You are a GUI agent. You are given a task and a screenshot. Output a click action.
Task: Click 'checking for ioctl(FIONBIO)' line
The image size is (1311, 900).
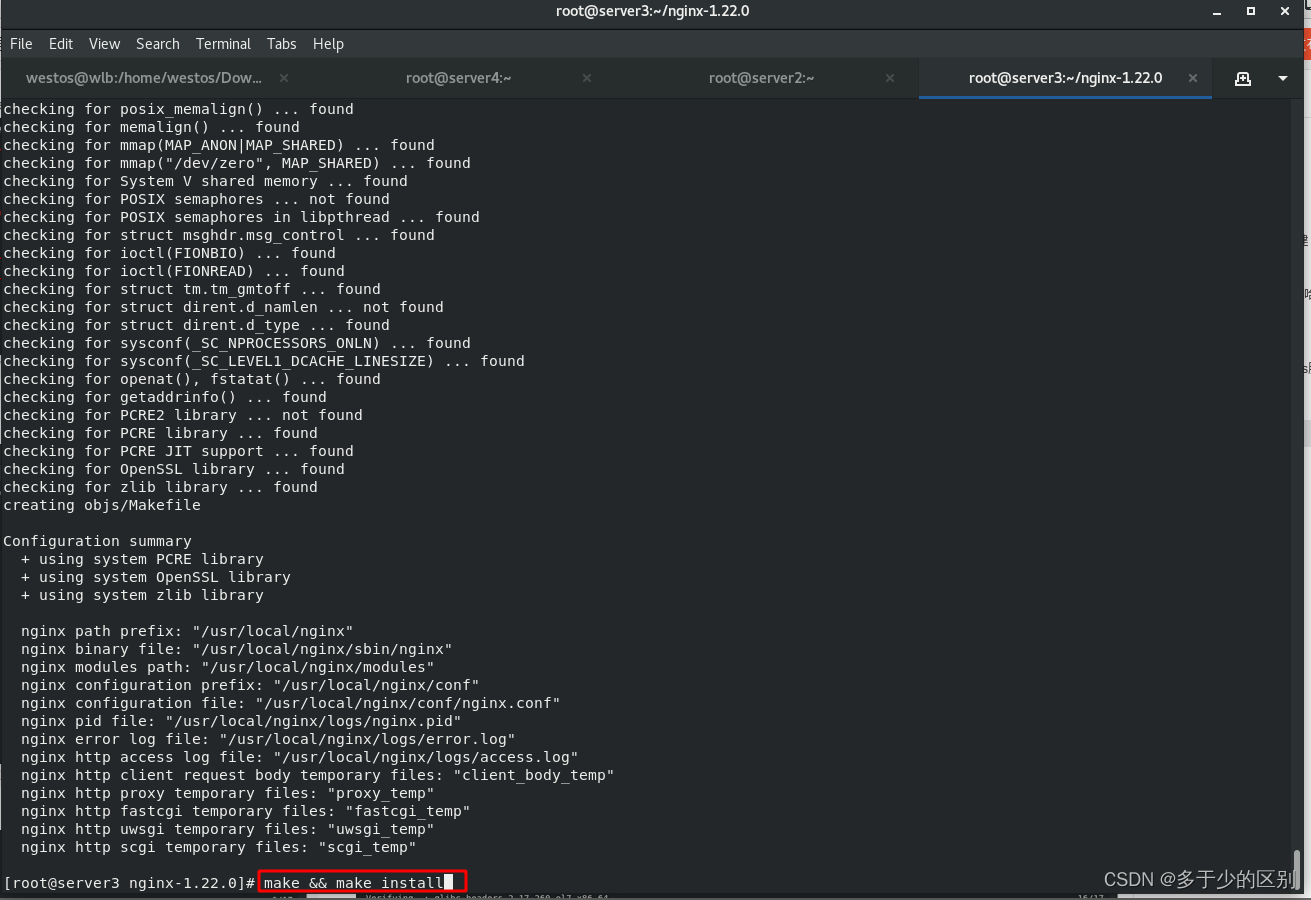(x=169, y=253)
